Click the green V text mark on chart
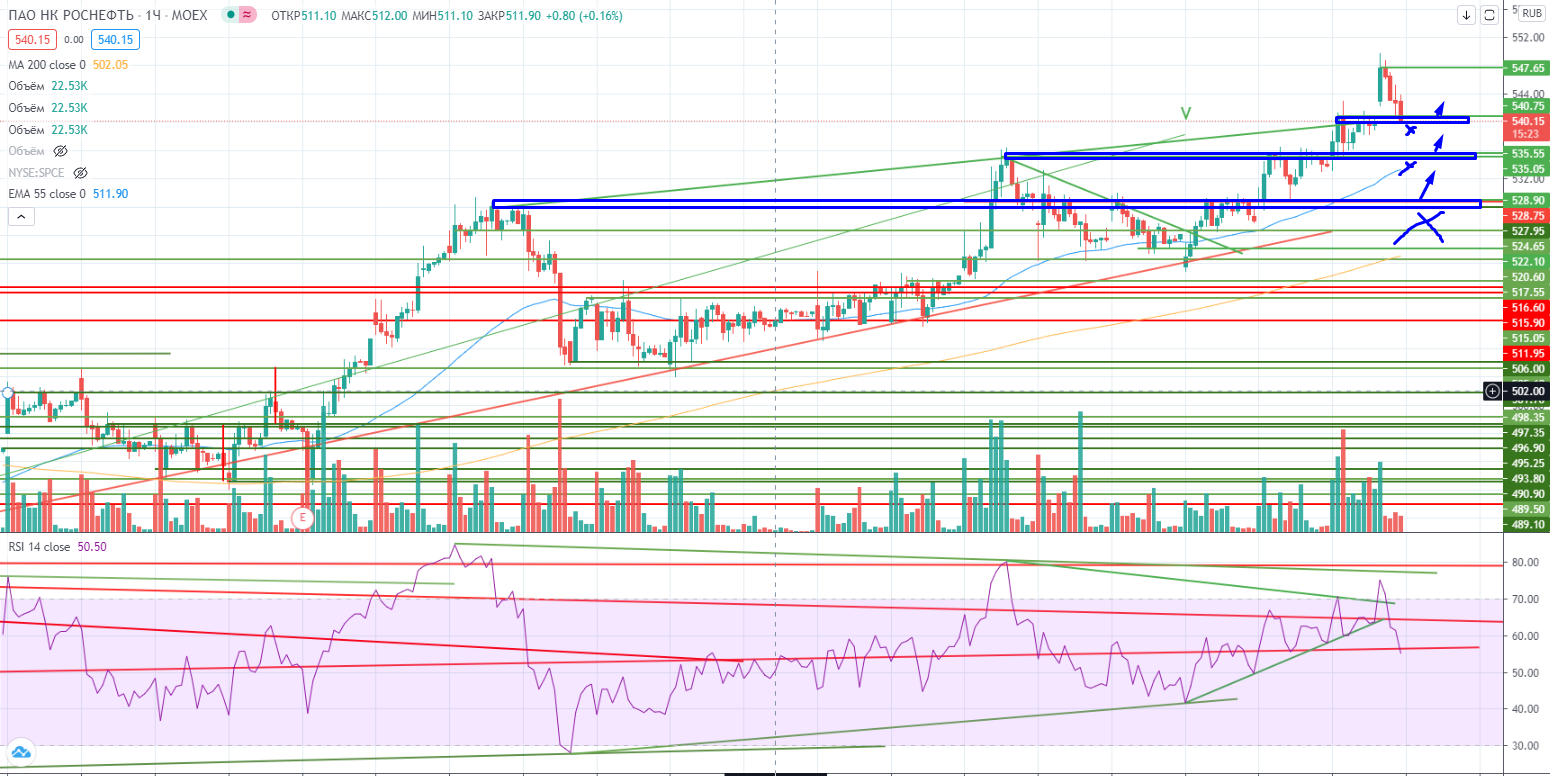The height and width of the screenshot is (776, 1550). (1185, 112)
